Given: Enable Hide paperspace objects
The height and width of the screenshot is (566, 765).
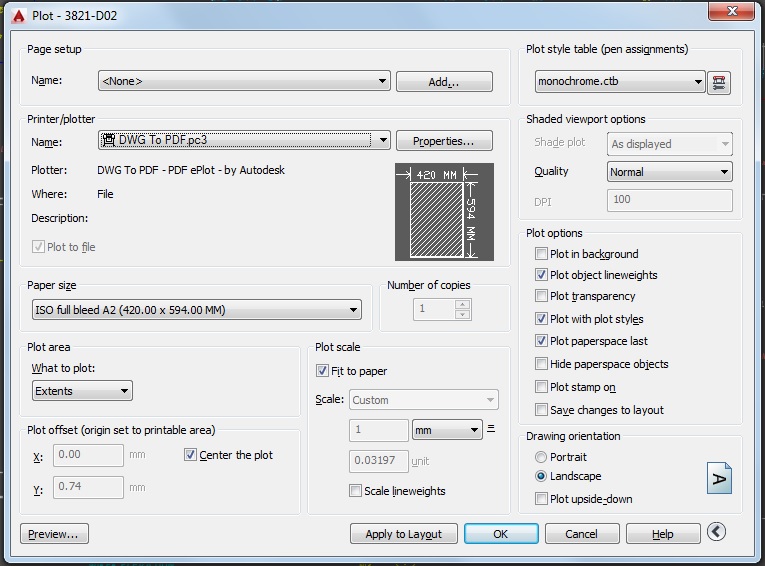Looking at the screenshot, I should (541, 364).
